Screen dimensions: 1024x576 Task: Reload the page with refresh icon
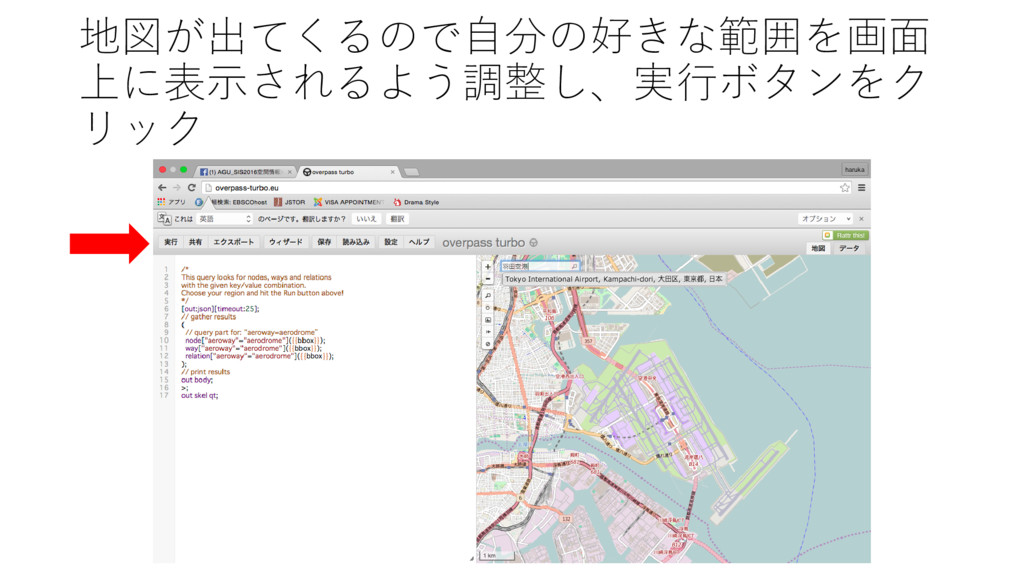[x=191, y=187]
